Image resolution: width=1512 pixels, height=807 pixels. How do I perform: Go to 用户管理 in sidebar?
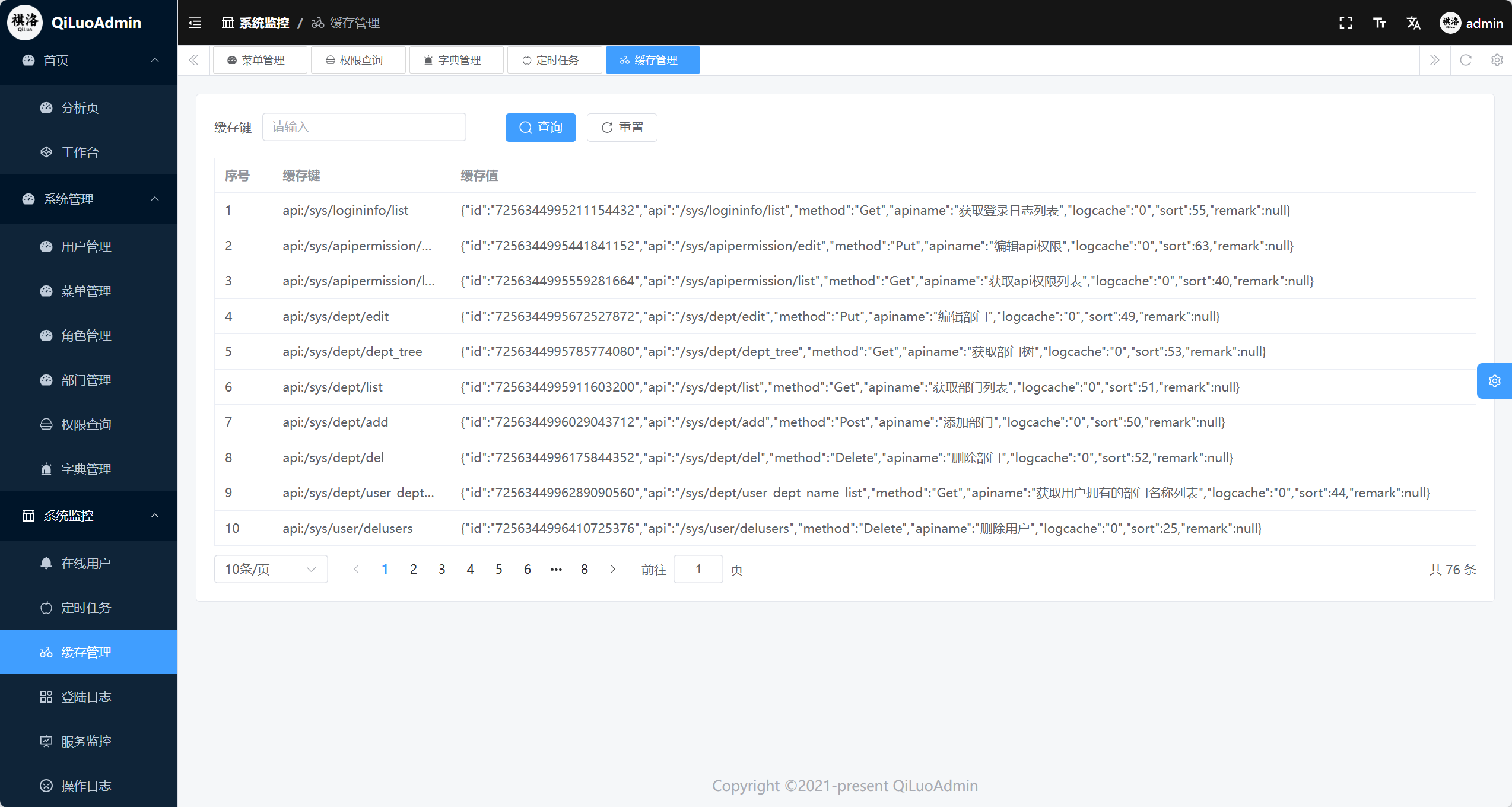point(89,246)
